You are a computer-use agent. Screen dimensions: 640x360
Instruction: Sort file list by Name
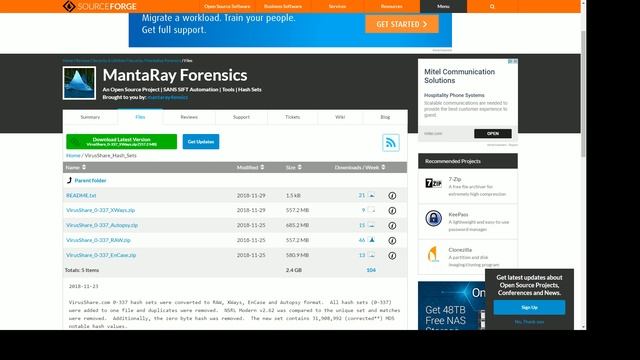(76, 167)
